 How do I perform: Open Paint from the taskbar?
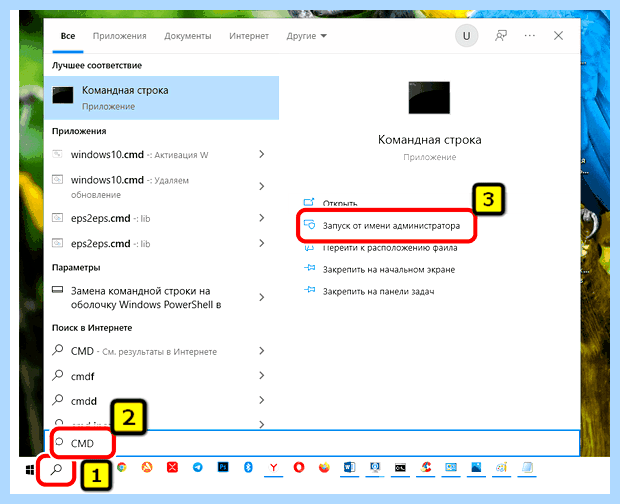pyautogui.click(x=501, y=468)
